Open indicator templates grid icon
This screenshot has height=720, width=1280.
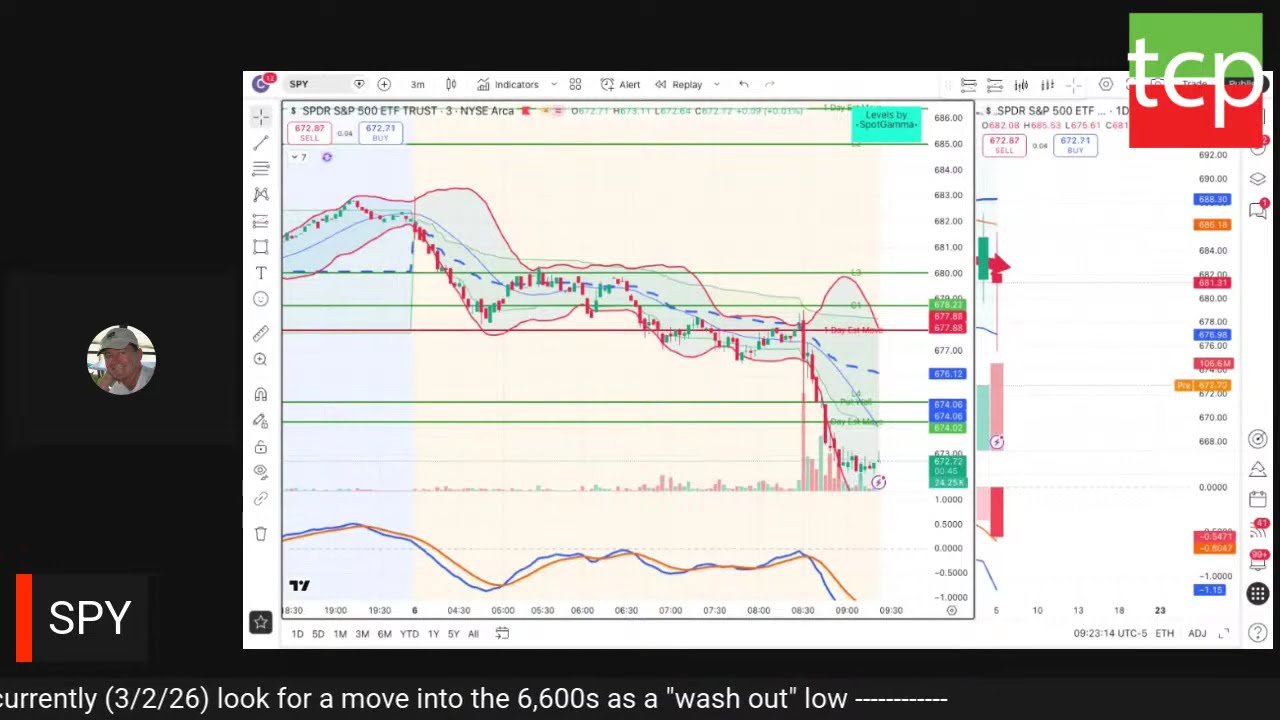(575, 84)
